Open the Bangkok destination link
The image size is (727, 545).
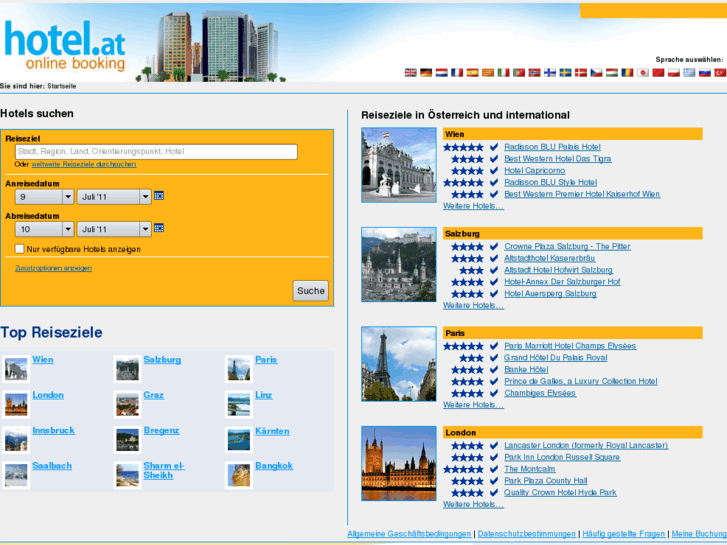tap(274, 466)
